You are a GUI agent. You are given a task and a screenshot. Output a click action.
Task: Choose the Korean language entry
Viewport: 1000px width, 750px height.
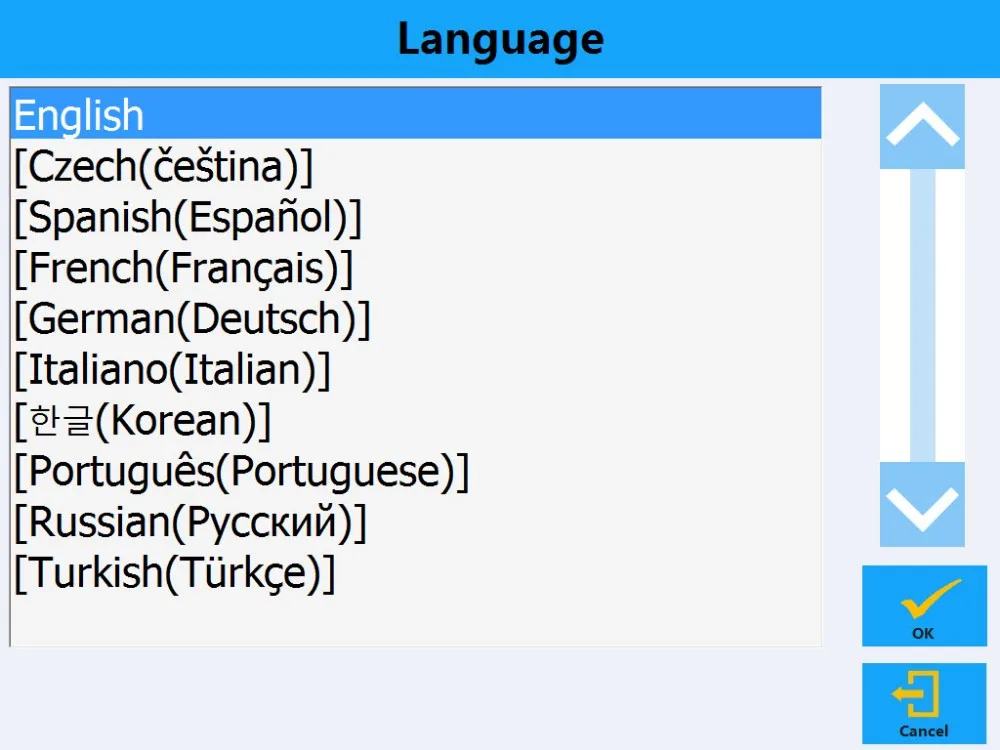click(142, 421)
